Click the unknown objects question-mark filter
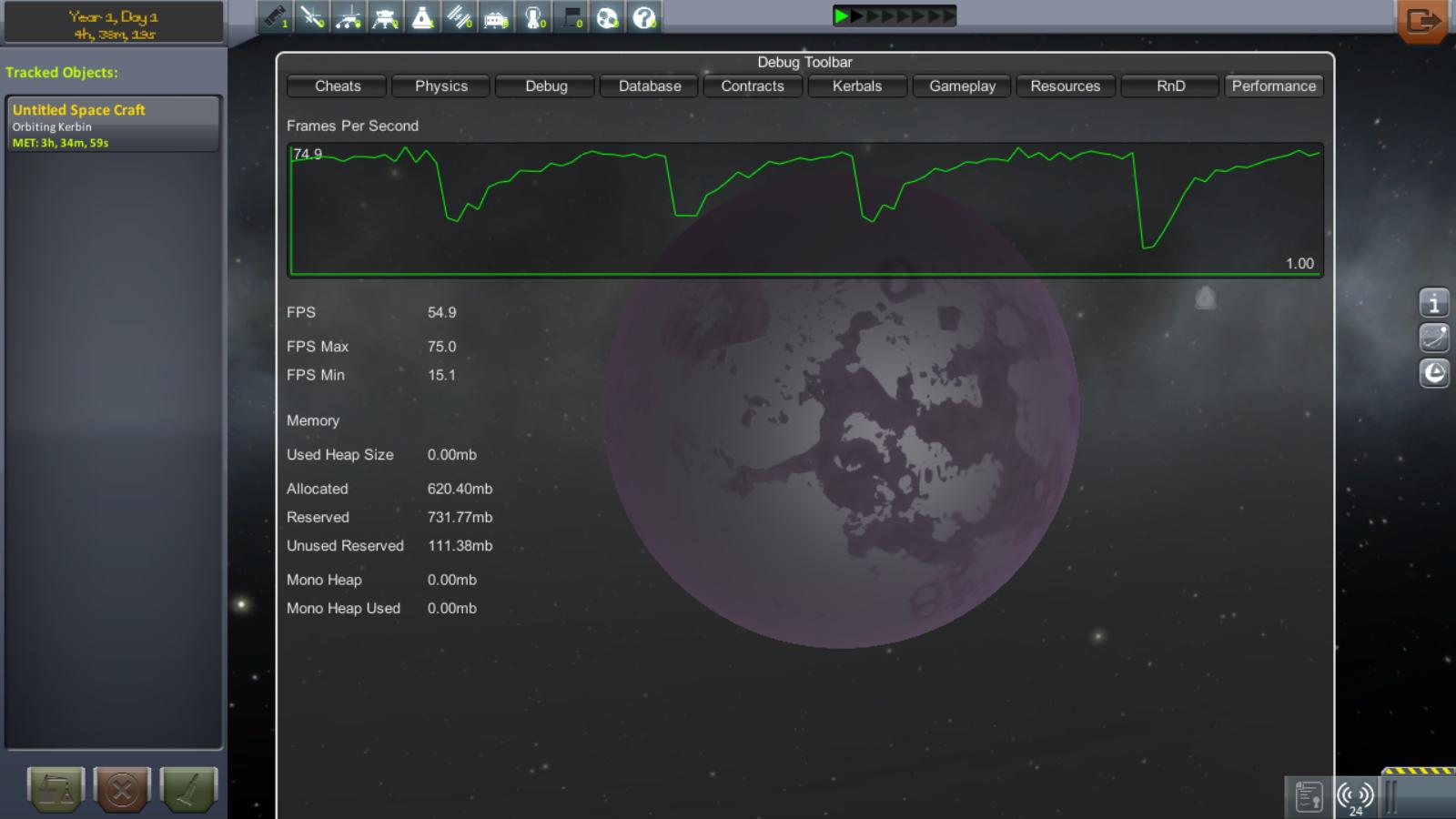The image size is (1456, 819). (x=644, y=17)
